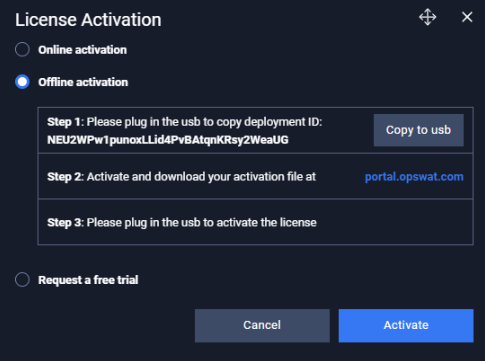485x361 pixels.
Task: Click the Step 2 bold label
Action: 64,177
